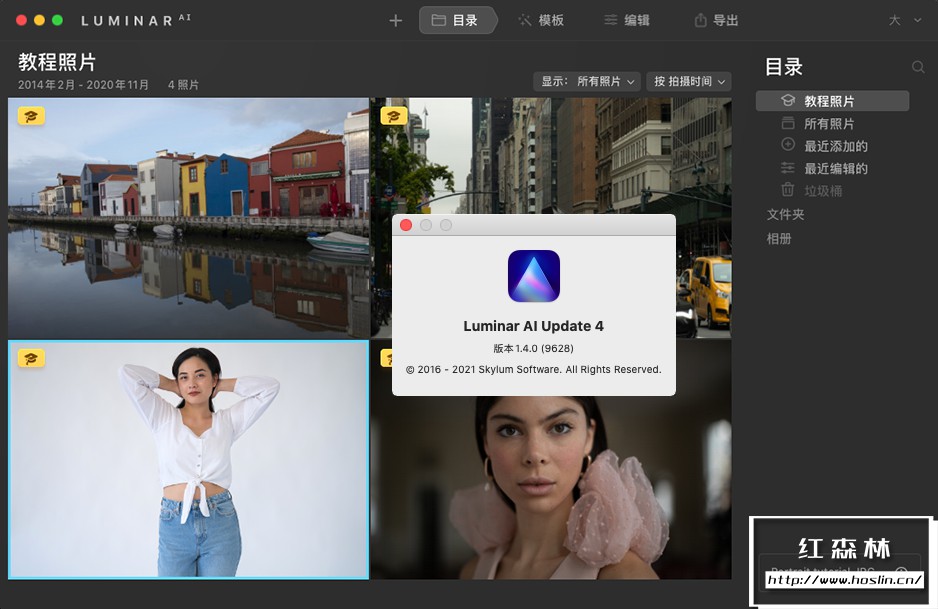Open the 导出 export tab
Screen dimensions: 938x609
pyautogui.click(x=717, y=20)
